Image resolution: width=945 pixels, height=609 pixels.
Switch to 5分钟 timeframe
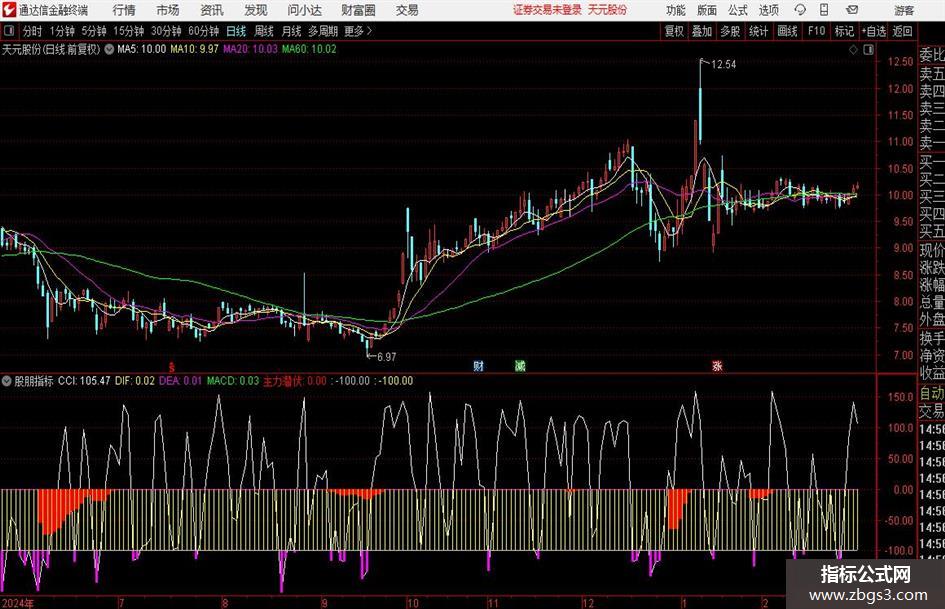(x=94, y=31)
